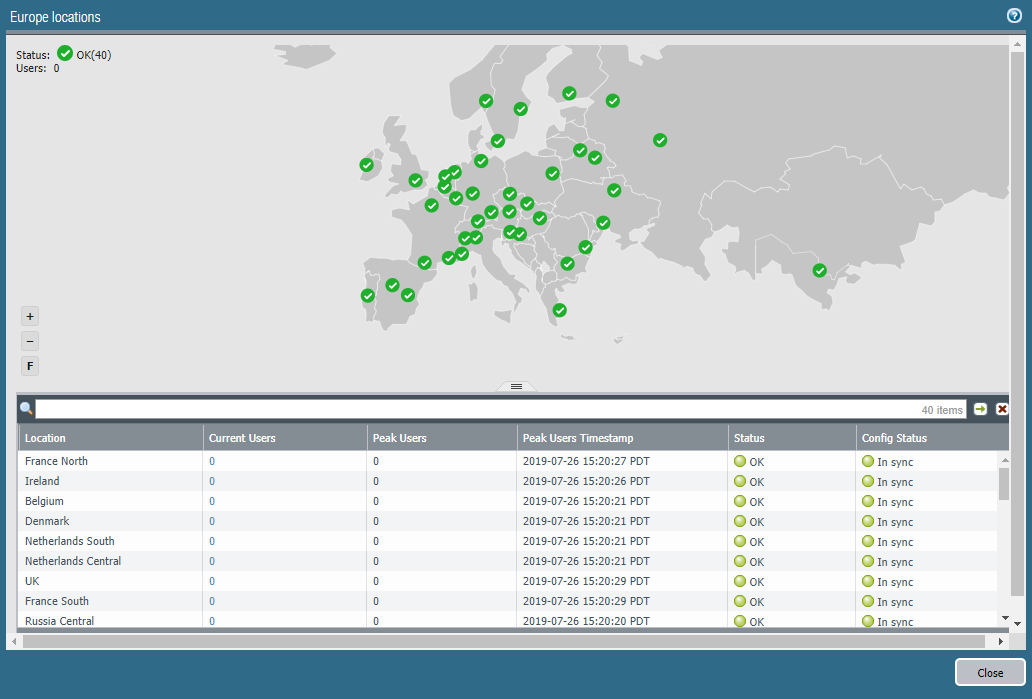Viewport: 1032px width, 699px height.
Task: Click the help question mark icon
Action: (1013, 16)
